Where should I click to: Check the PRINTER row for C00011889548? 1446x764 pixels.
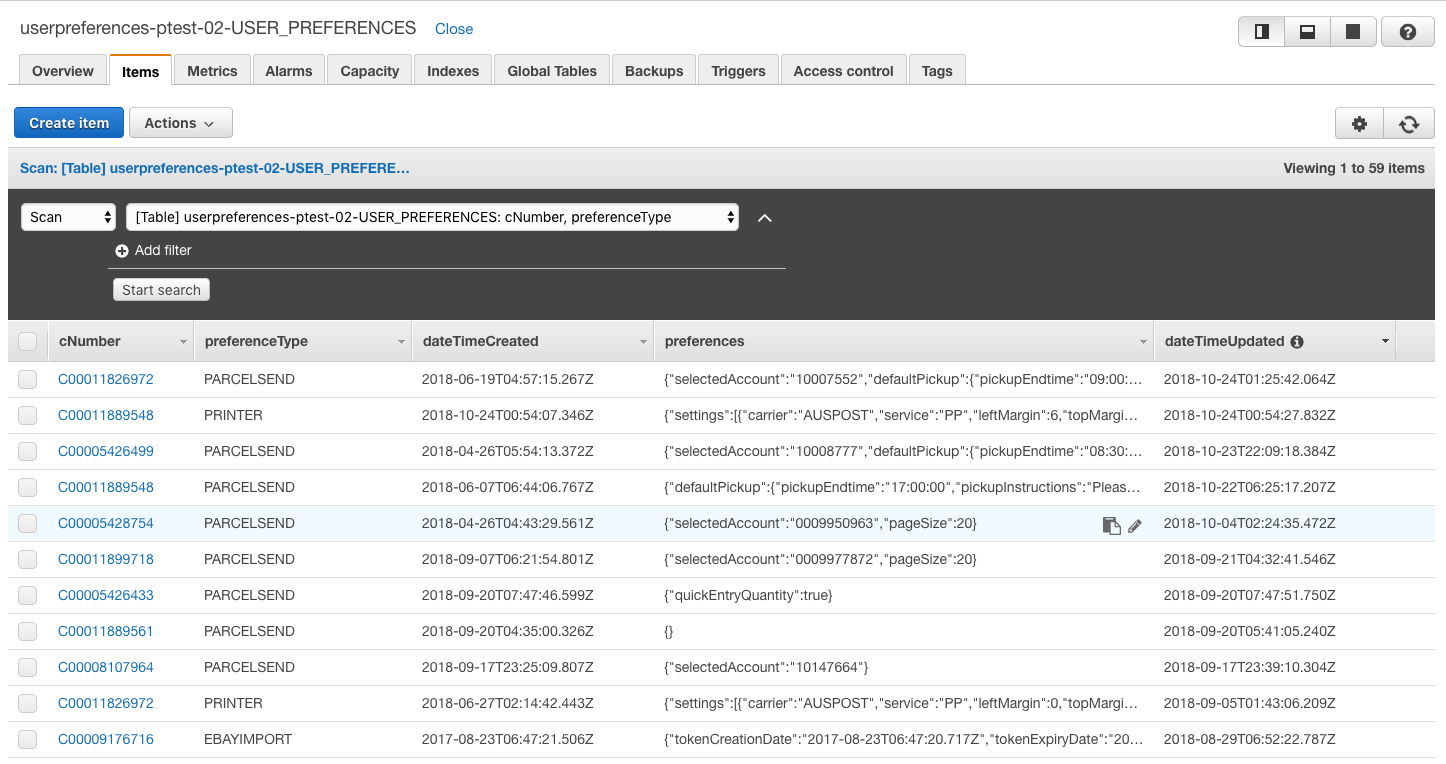tap(28, 415)
